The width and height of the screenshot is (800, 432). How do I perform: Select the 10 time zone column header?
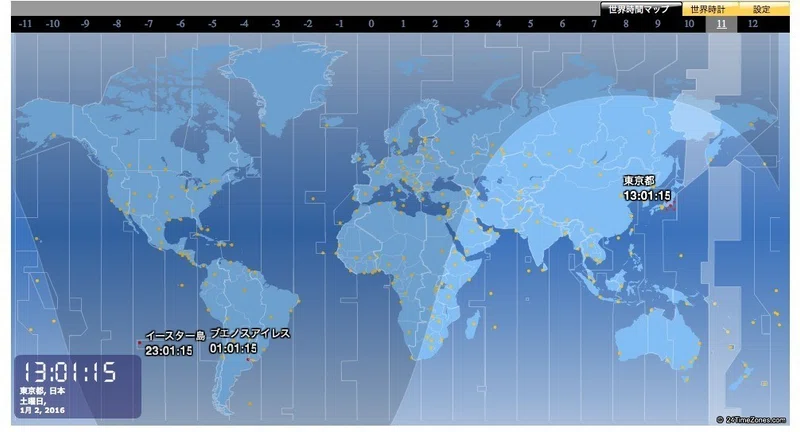(689, 24)
